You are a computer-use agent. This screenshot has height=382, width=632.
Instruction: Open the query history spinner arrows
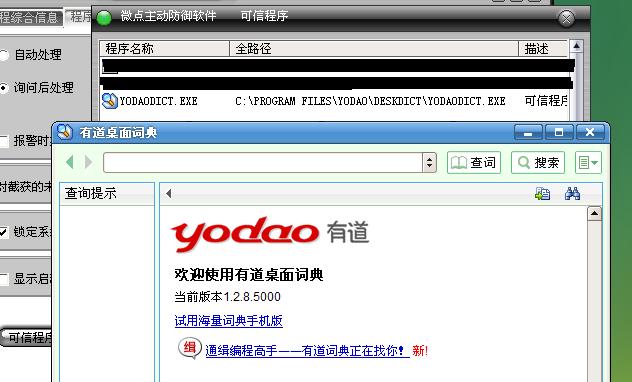[x=429, y=162]
